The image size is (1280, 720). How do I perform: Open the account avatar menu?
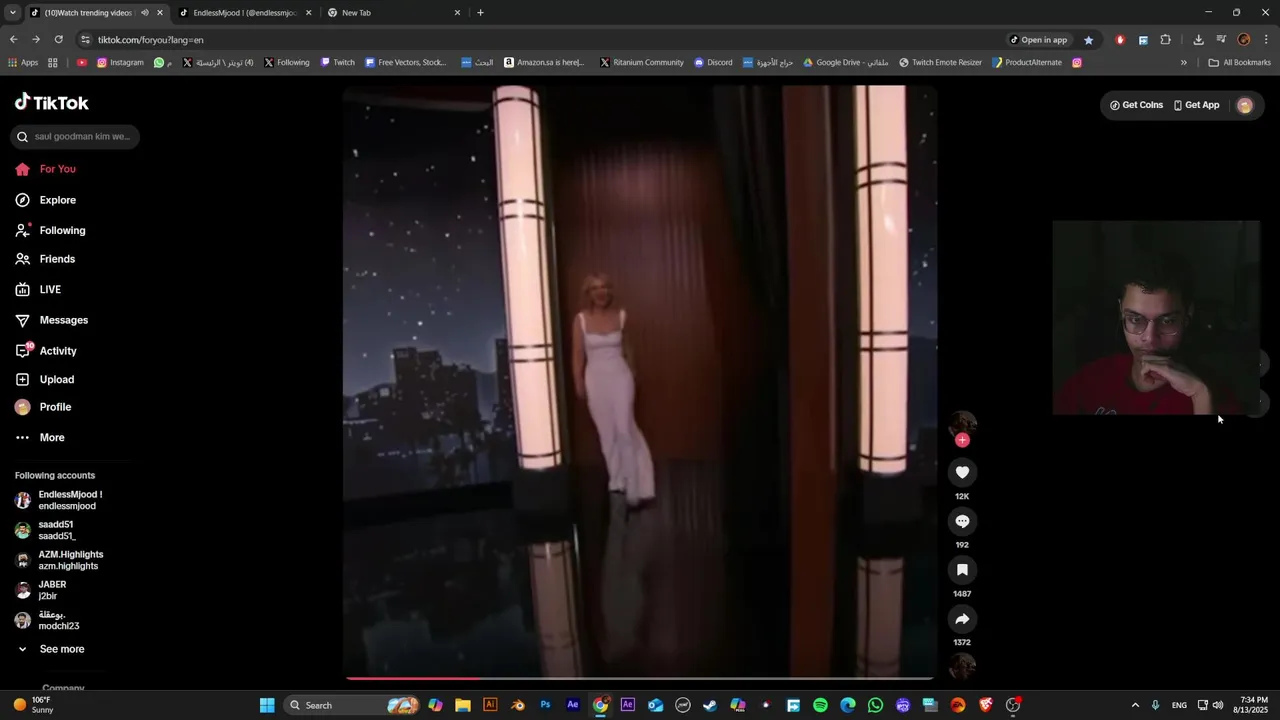pyautogui.click(x=1245, y=105)
